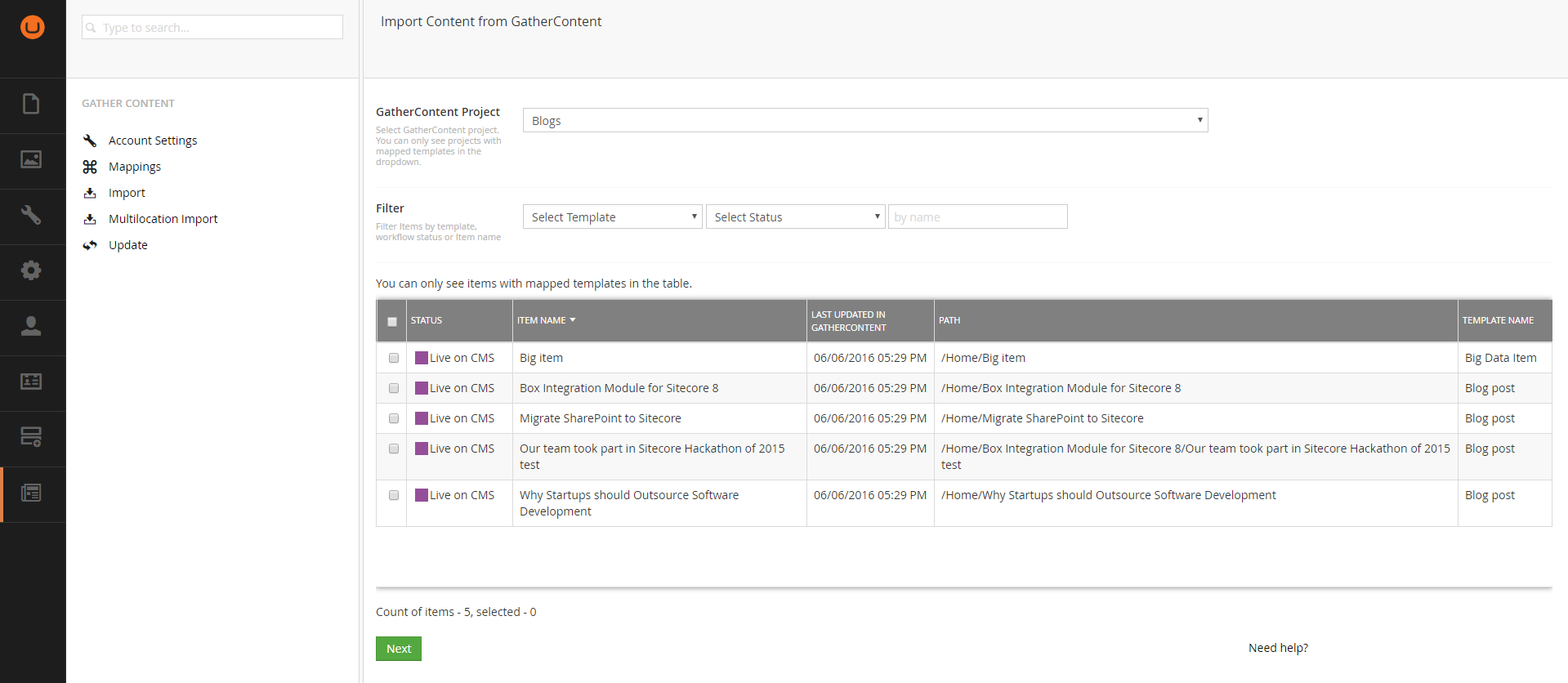Screen dimensions: 1568x683
Task: Check the Sitecore Hackathon of 2015 row checkbox
Action: pos(394,449)
